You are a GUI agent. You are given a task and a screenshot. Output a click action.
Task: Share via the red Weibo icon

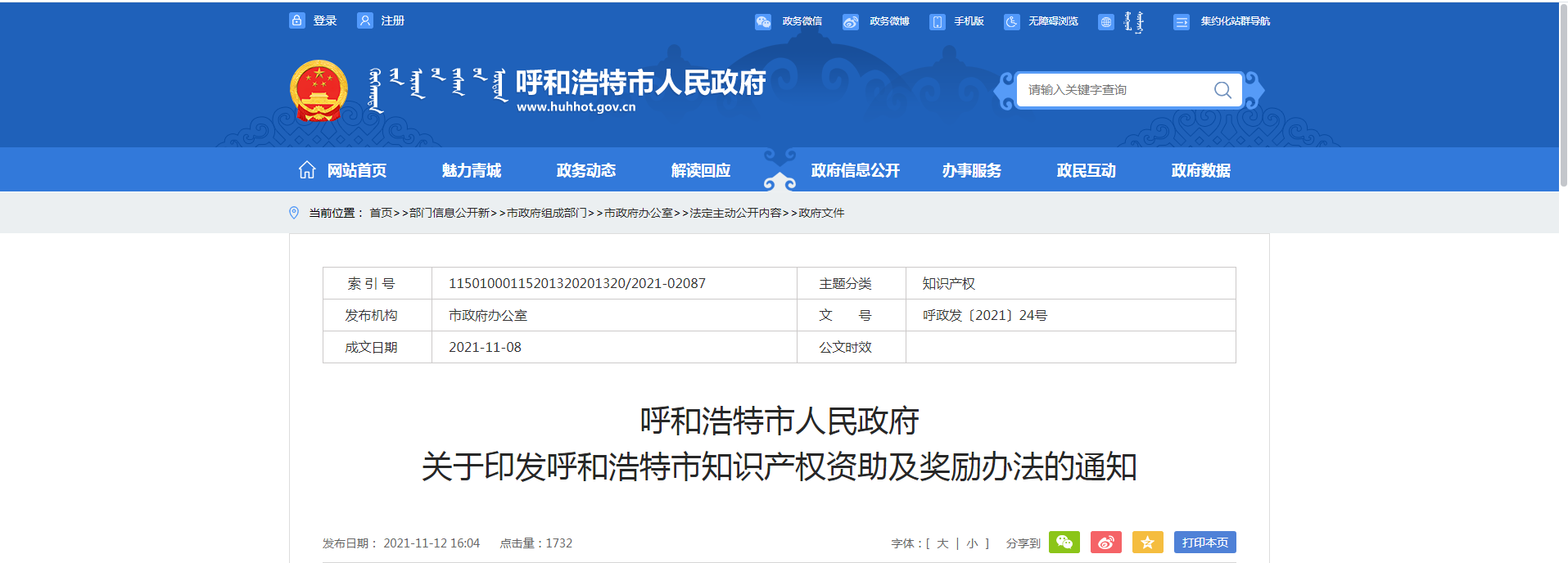1106,542
